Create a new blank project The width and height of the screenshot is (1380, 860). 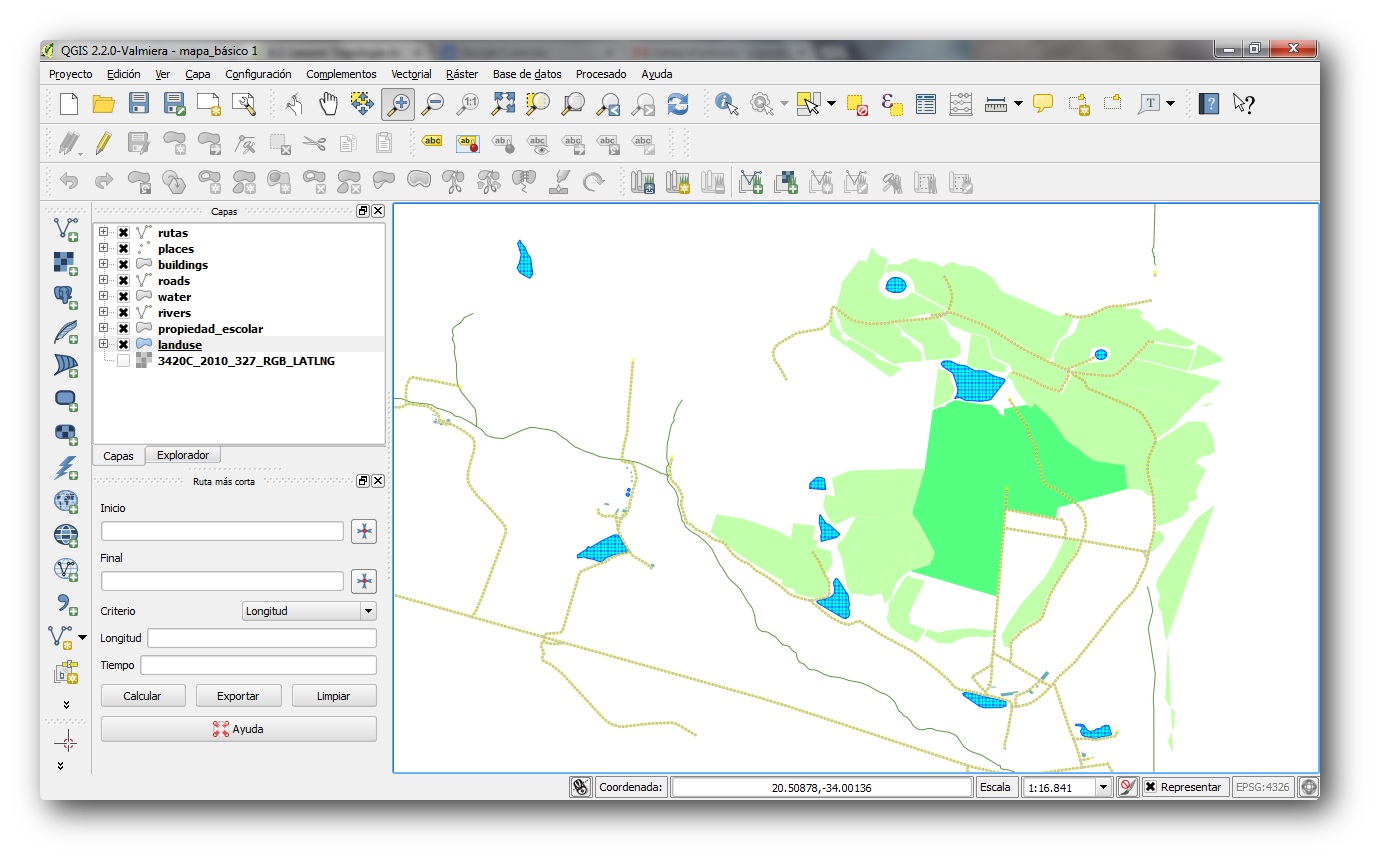(x=69, y=103)
